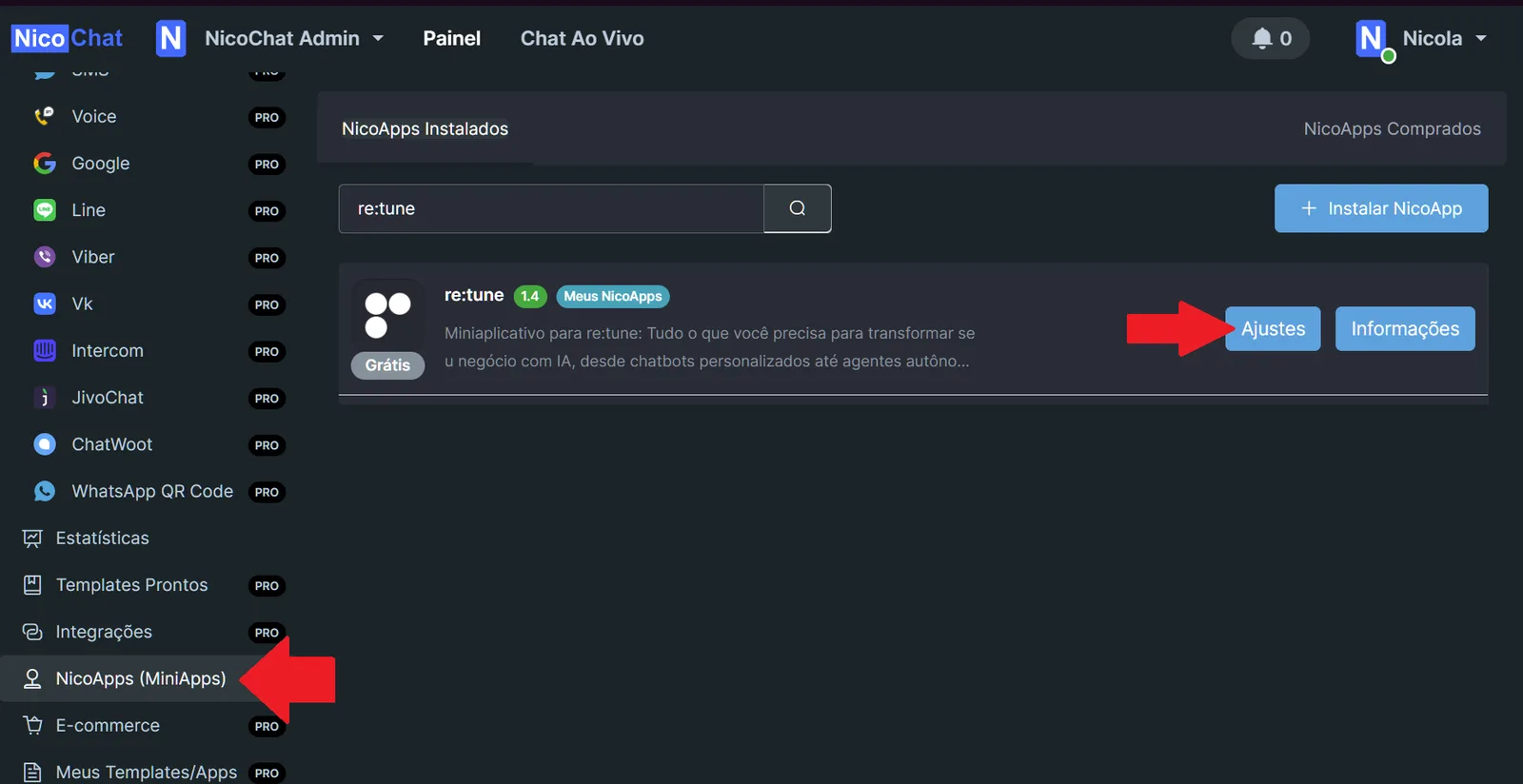Click the ChatWoot channel icon

[45, 444]
